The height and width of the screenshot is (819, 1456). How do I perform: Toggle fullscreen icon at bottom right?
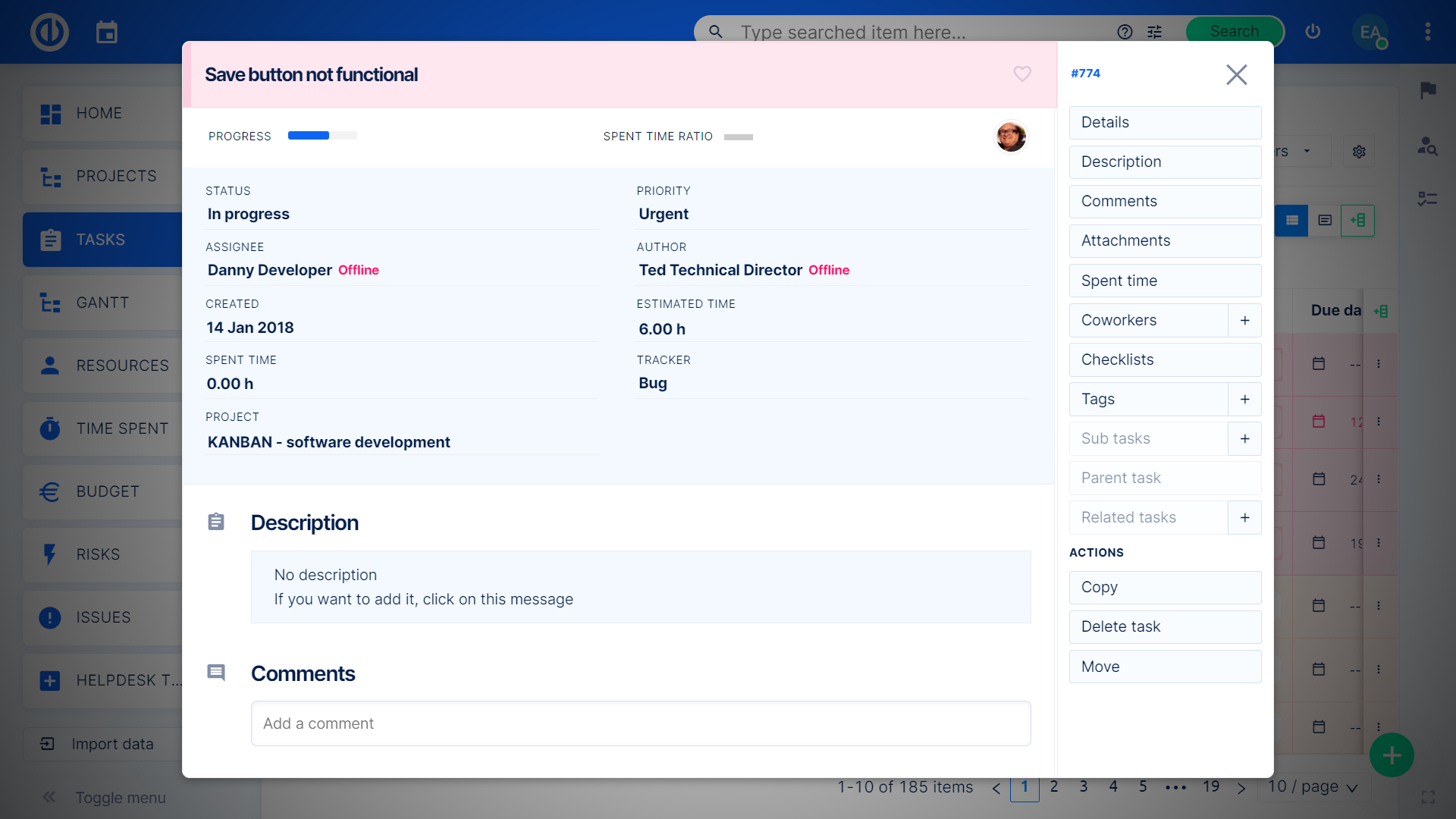click(1428, 797)
